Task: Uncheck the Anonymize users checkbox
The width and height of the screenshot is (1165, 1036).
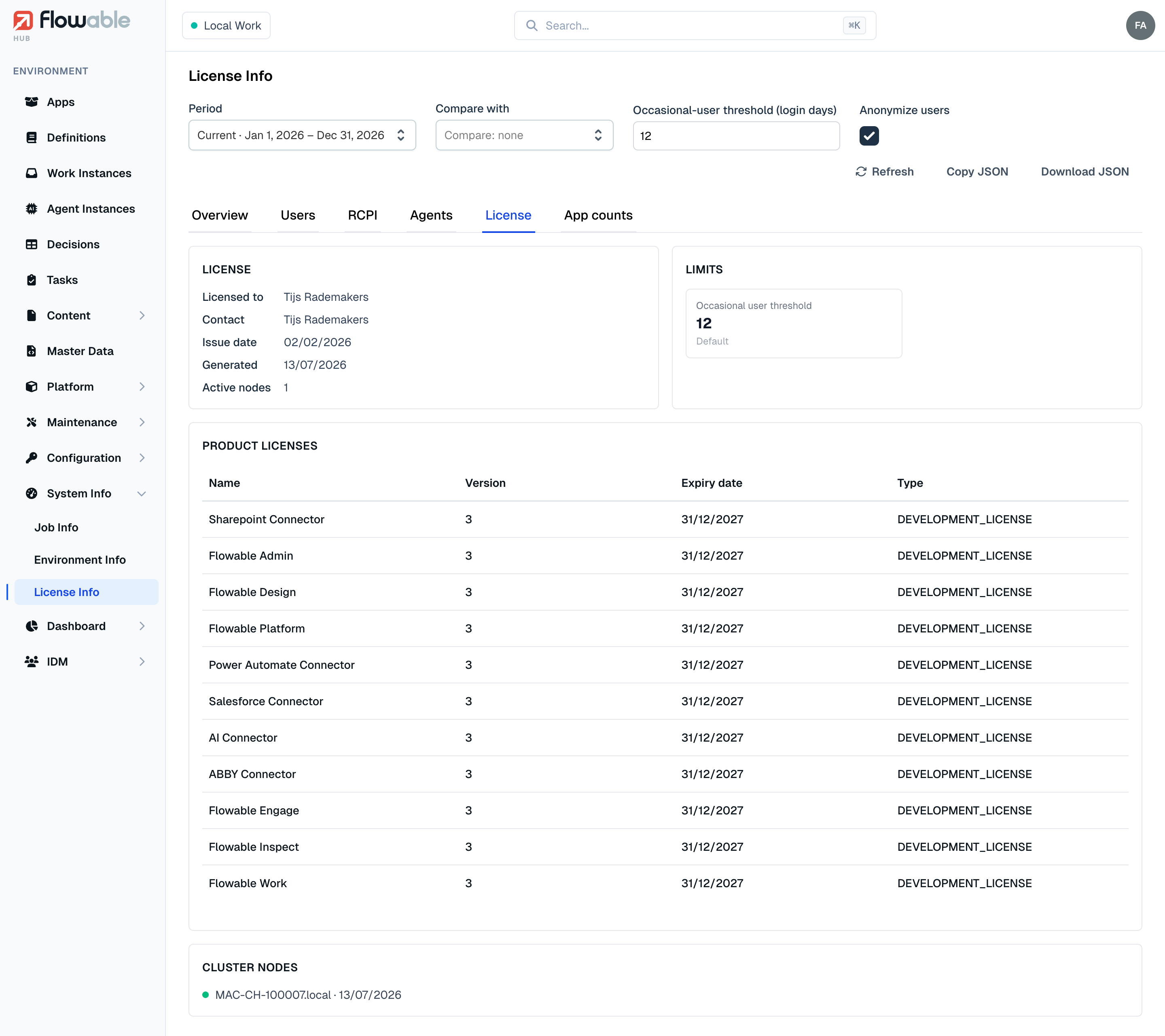Action: [x=868, y=135]
